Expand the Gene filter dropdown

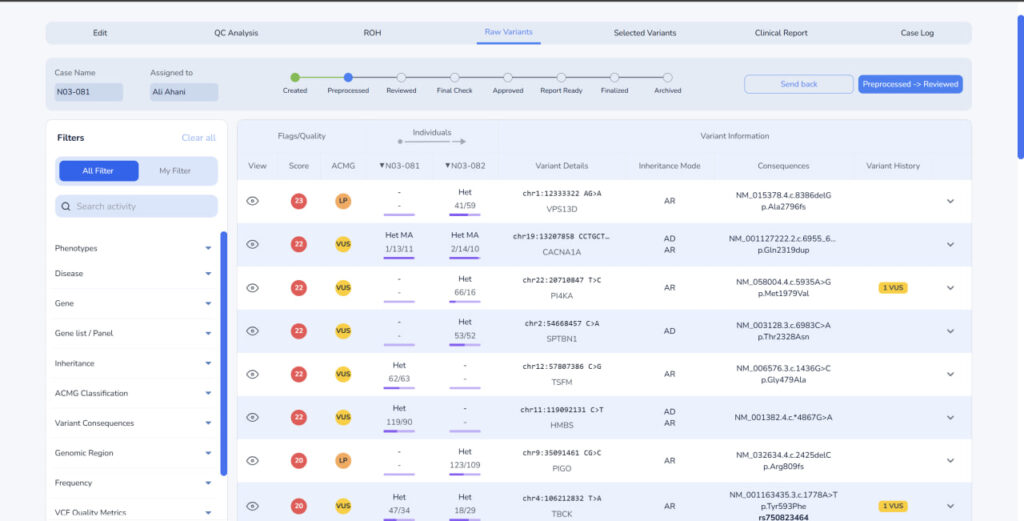tap(208, 304)
